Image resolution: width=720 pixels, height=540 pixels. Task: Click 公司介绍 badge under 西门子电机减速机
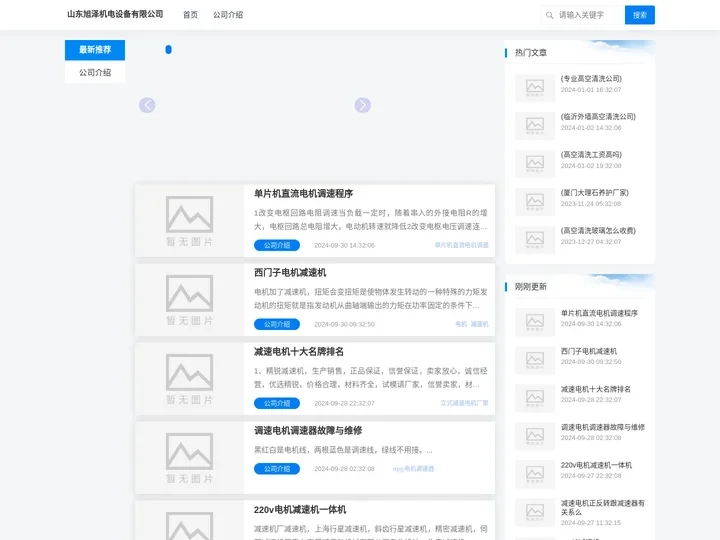click(277, 324)
